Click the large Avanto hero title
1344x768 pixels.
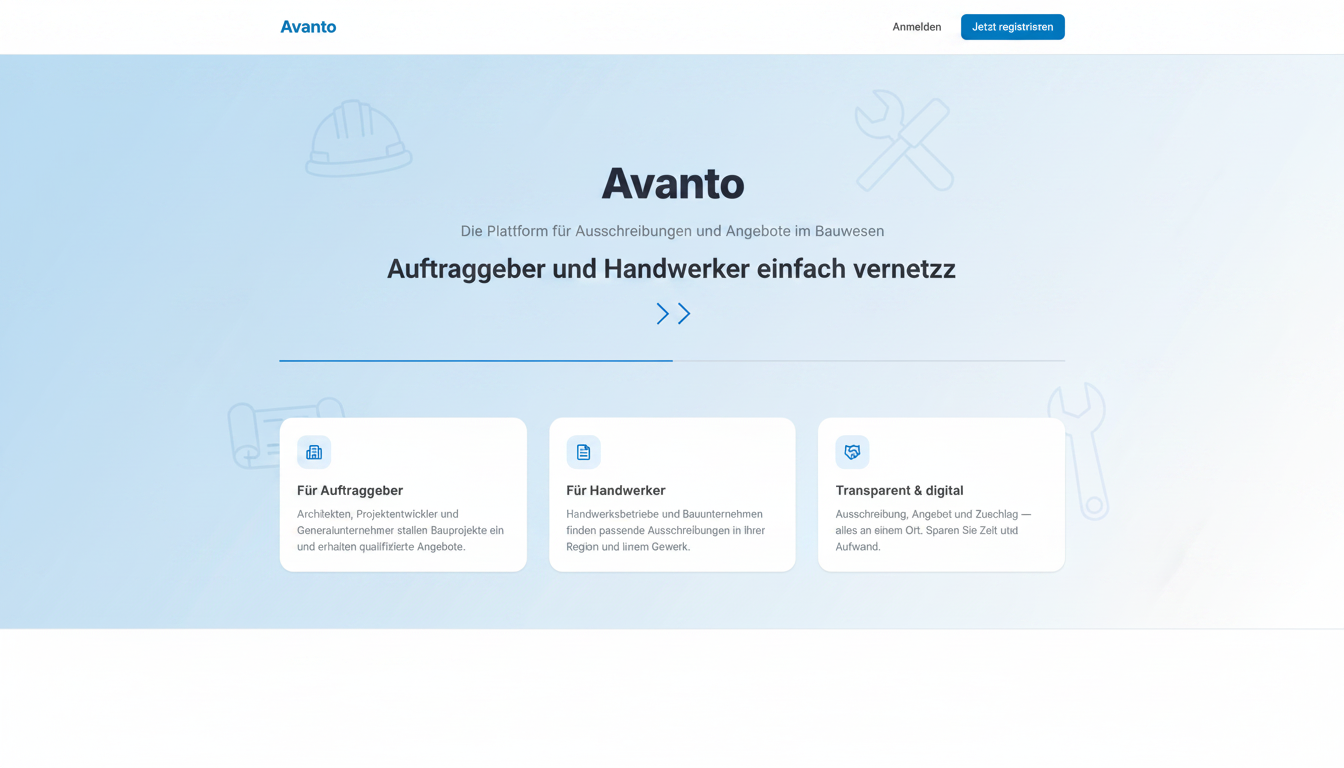pyautogui.click(x=673, y=183)
